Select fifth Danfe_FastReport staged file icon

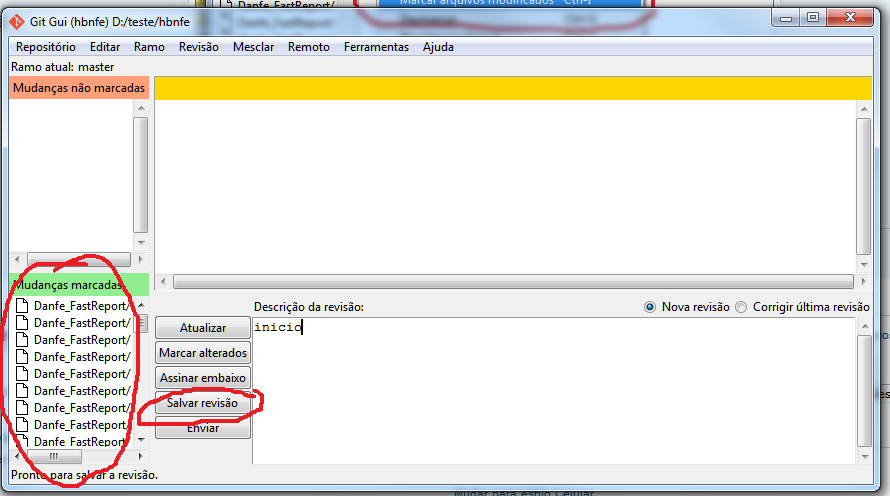click(22, 374)
